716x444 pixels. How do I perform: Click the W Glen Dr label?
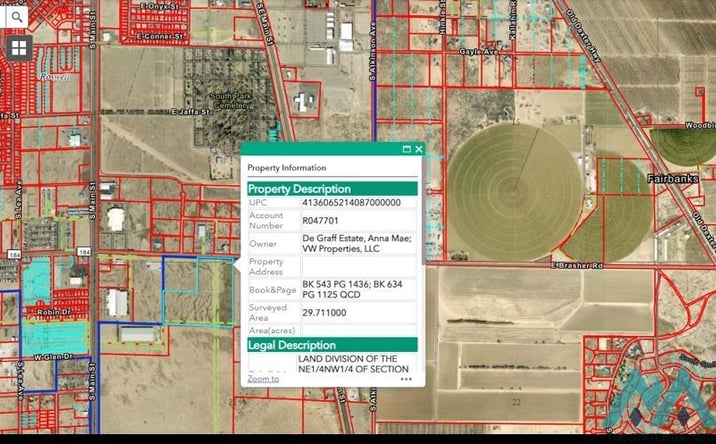(x=53, y=357)
